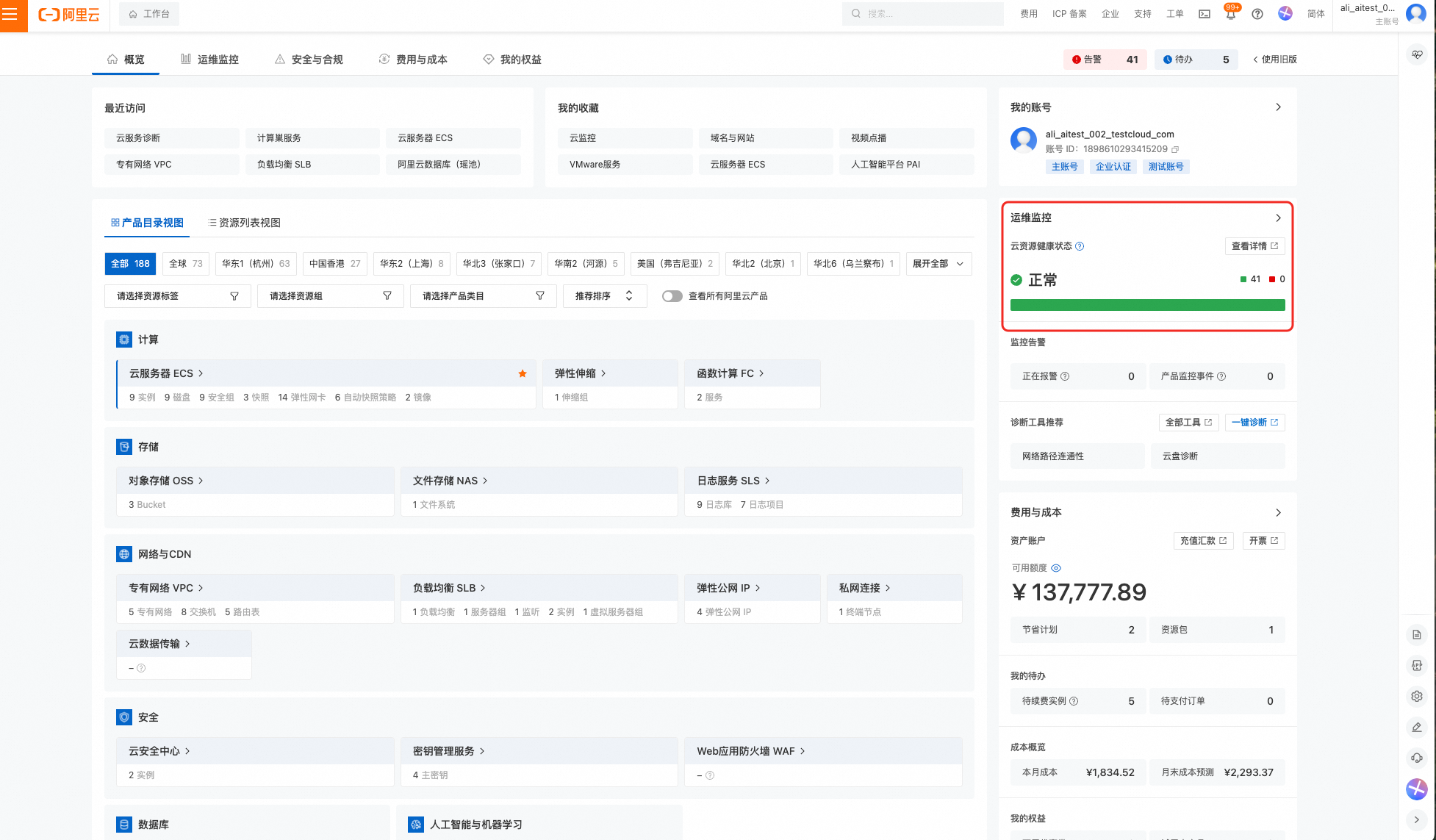The height and width of the screenshot is (840, 1436).
Task: Click the floating AI assistant button
Action: click(1417, 789)
